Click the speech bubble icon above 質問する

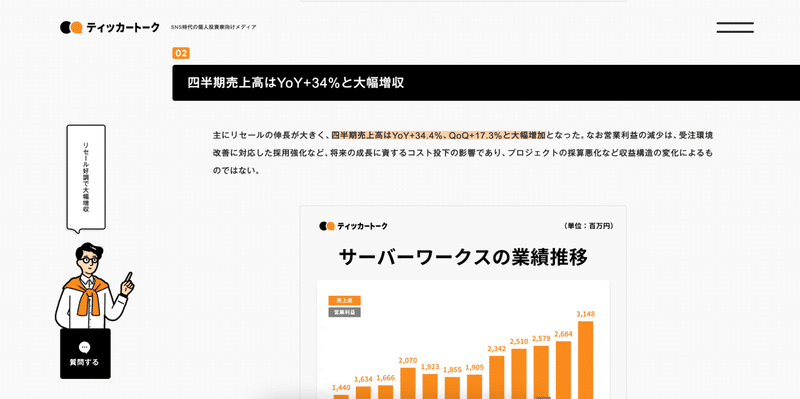pyautogui.click(x=85, y=347)
